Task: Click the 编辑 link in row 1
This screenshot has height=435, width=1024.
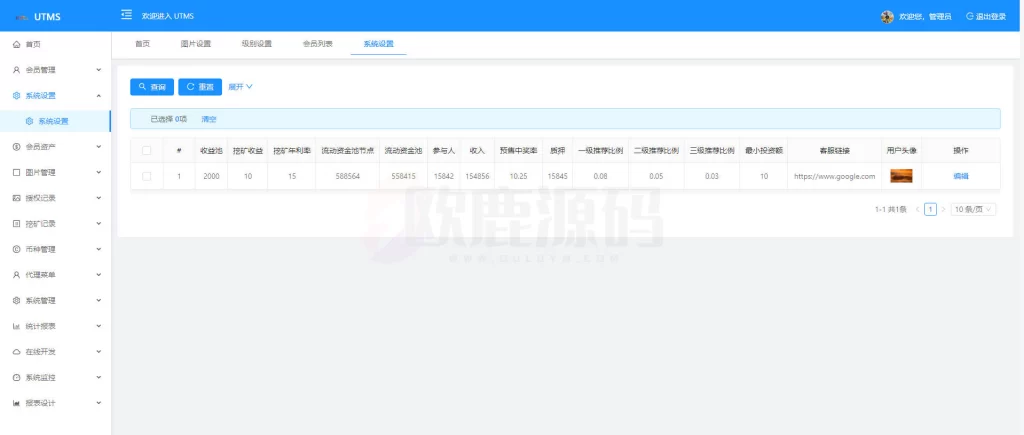Action: 961,176
